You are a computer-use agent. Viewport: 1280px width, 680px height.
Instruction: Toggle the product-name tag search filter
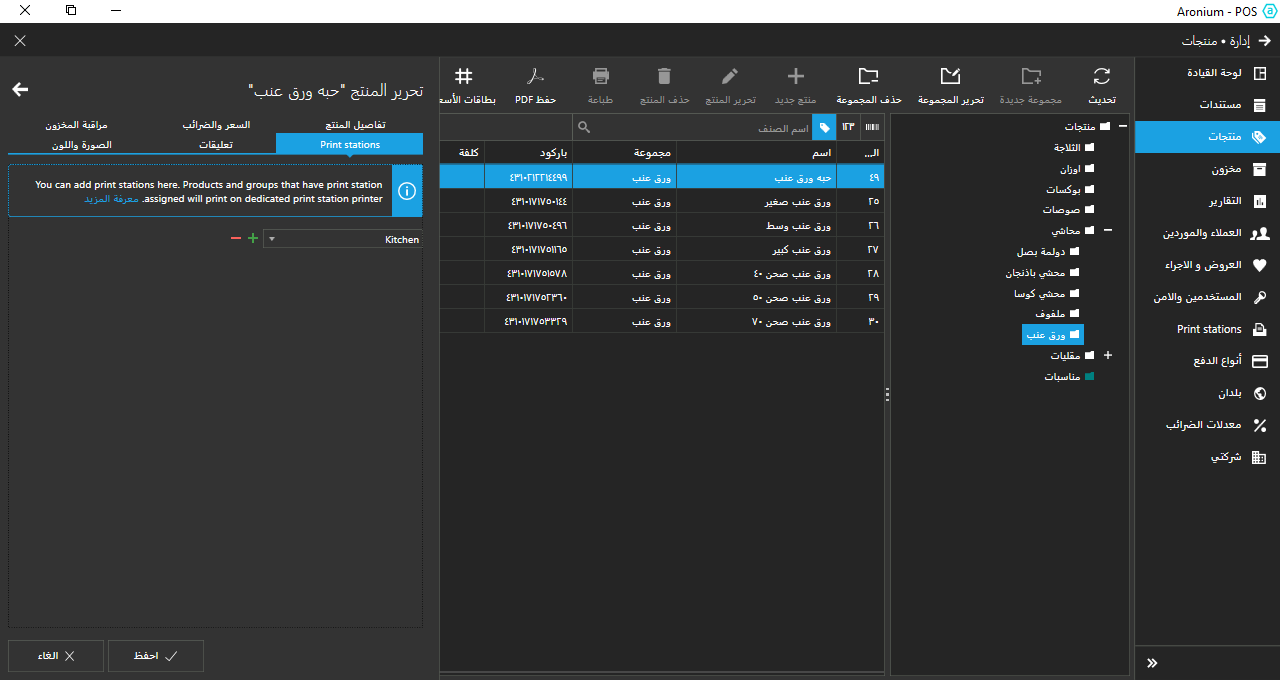(x=823, y=127)
